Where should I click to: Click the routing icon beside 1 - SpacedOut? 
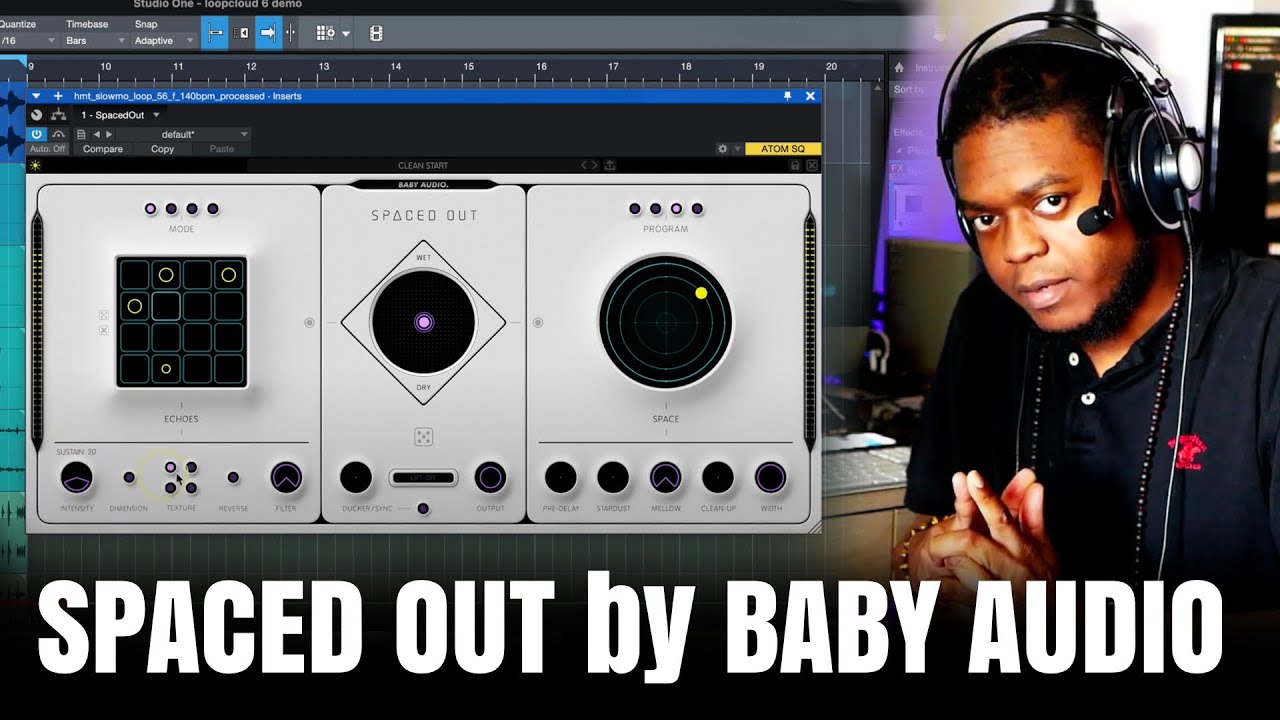pos(58,115)
